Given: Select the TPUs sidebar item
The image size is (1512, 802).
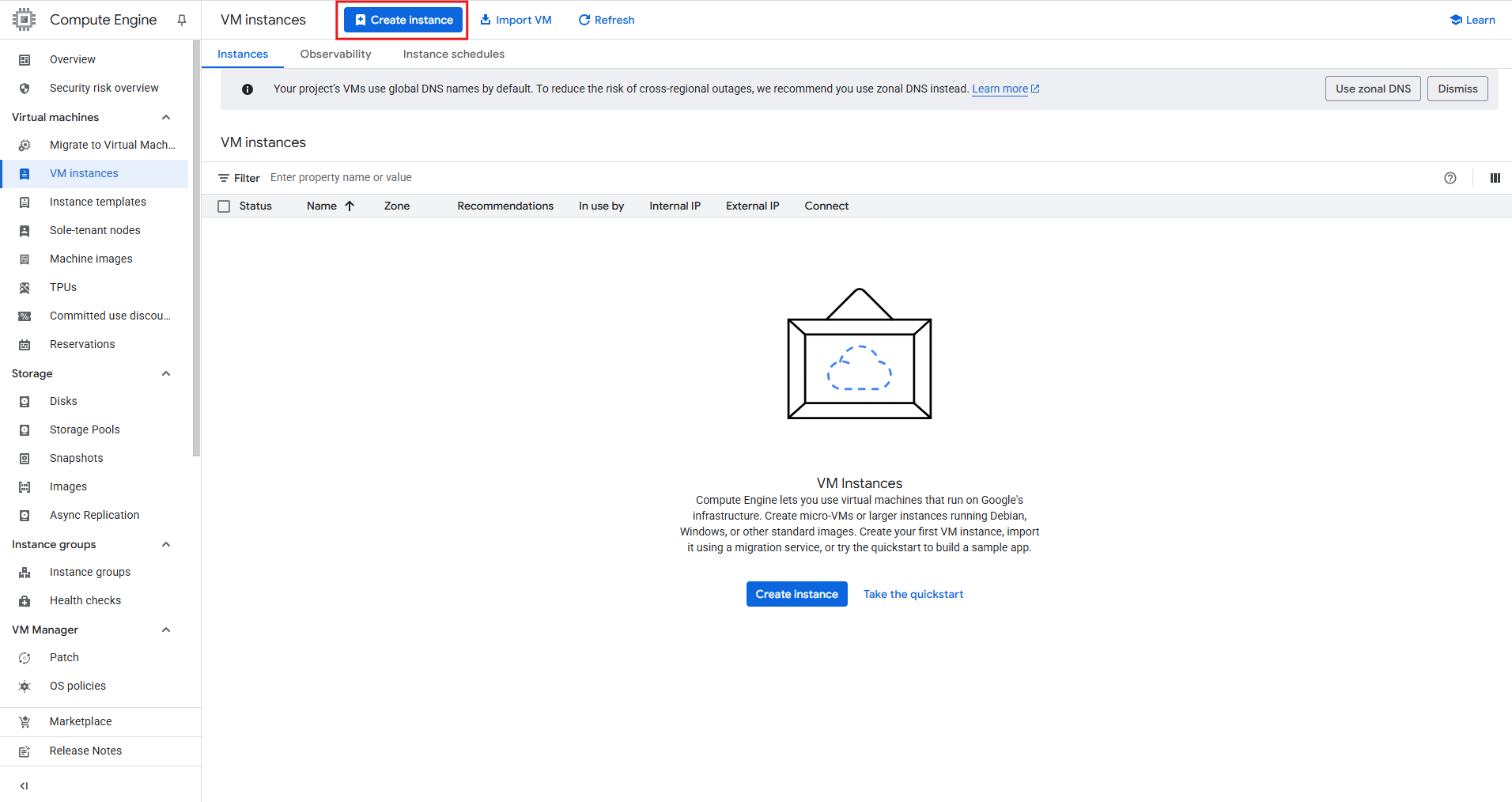Looking at the screenshot, I should pyautogui.click(x=62, y=286).
